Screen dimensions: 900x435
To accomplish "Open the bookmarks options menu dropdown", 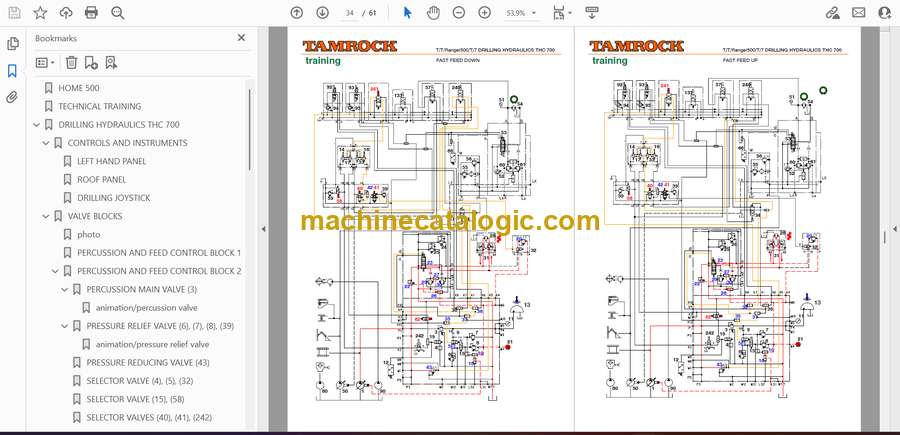I will 45,63.
